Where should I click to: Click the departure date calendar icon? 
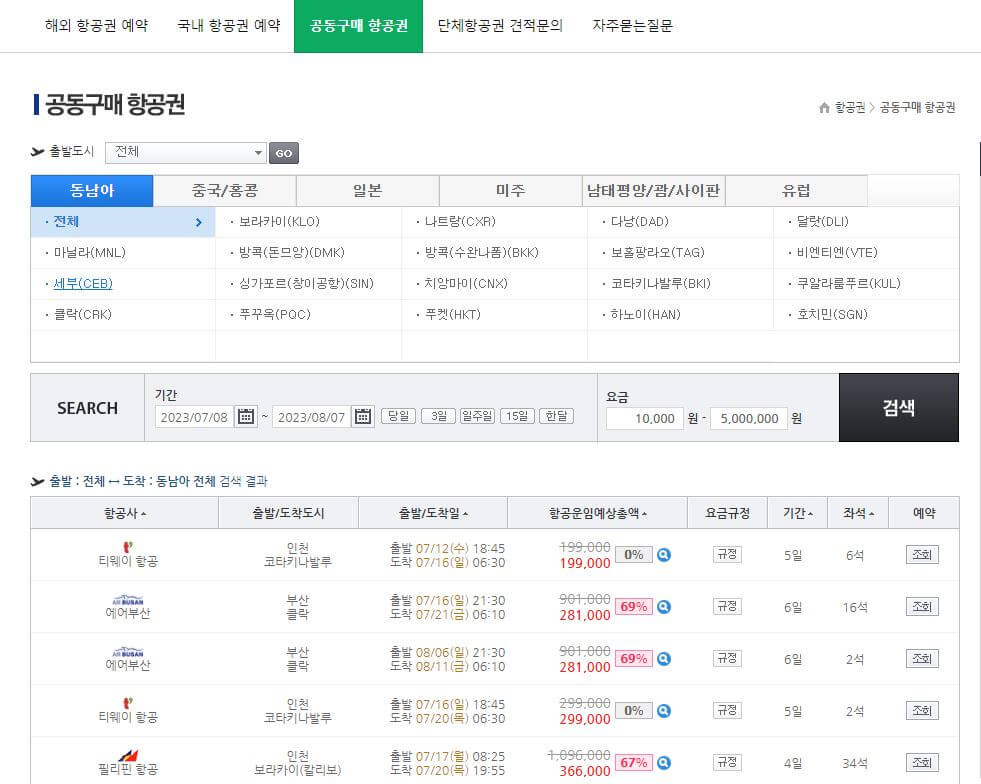245,417
